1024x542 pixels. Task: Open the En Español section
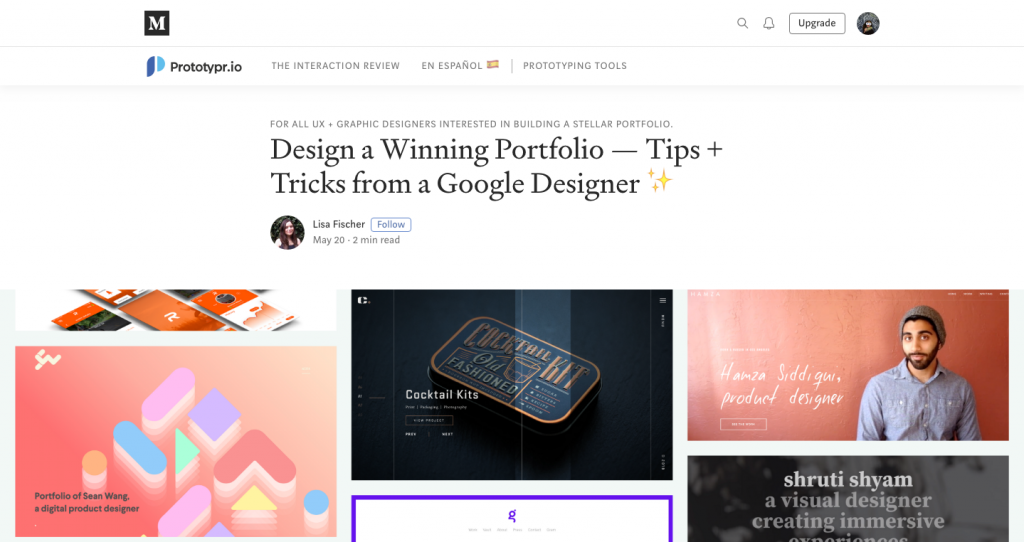click(451, 65)
